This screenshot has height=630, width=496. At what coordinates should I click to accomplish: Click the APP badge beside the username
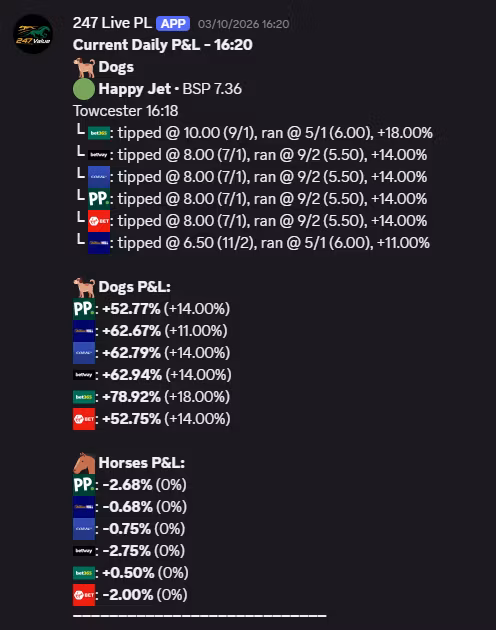coord(173,23)
